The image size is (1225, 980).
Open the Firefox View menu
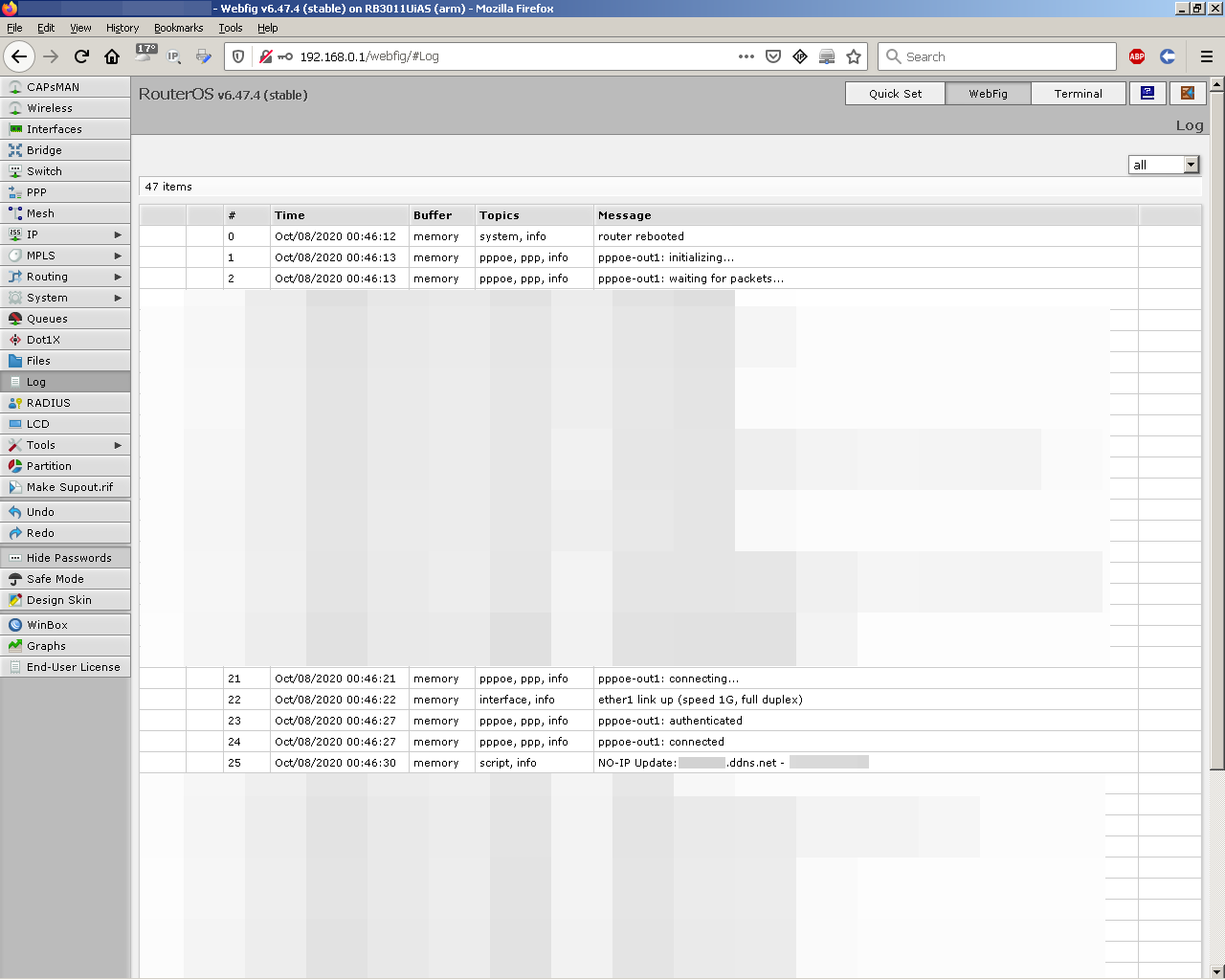coord(80,28)
